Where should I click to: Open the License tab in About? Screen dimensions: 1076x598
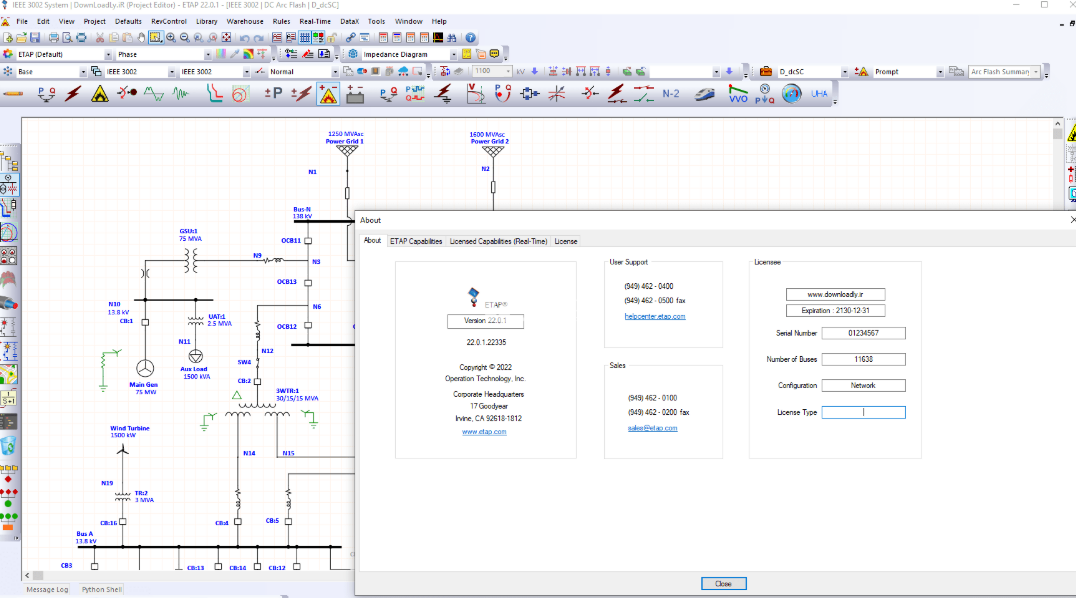565,241
